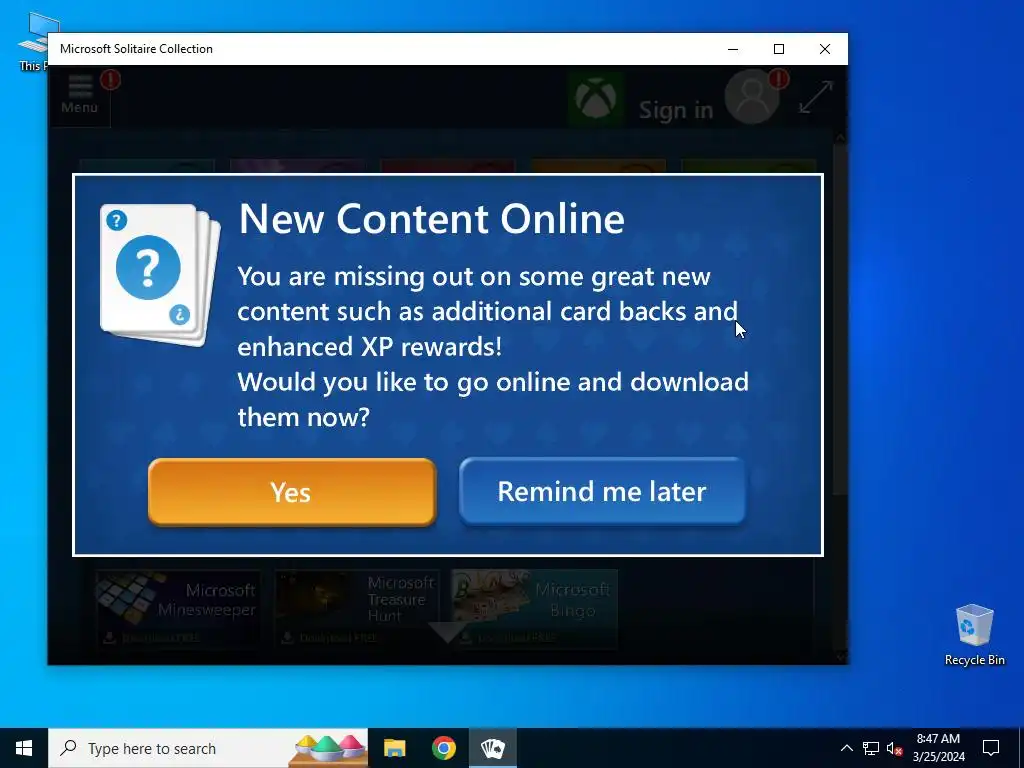Click the orange Yes button

pos(292,492)
